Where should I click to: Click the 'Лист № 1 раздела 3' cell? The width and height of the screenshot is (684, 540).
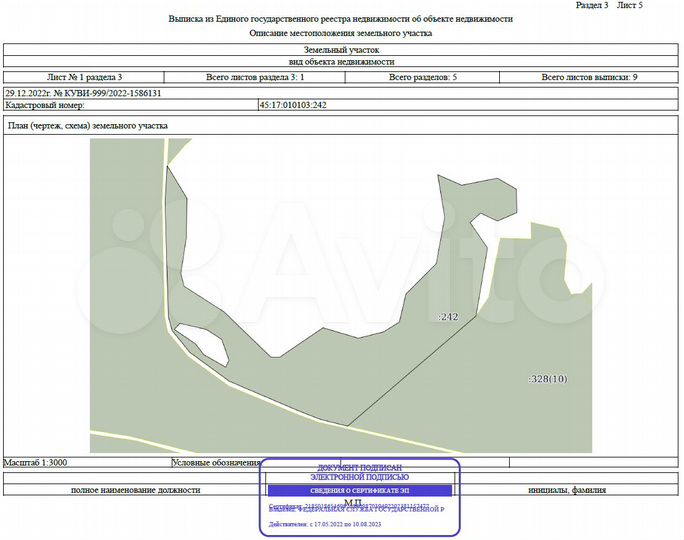point(84,77)
